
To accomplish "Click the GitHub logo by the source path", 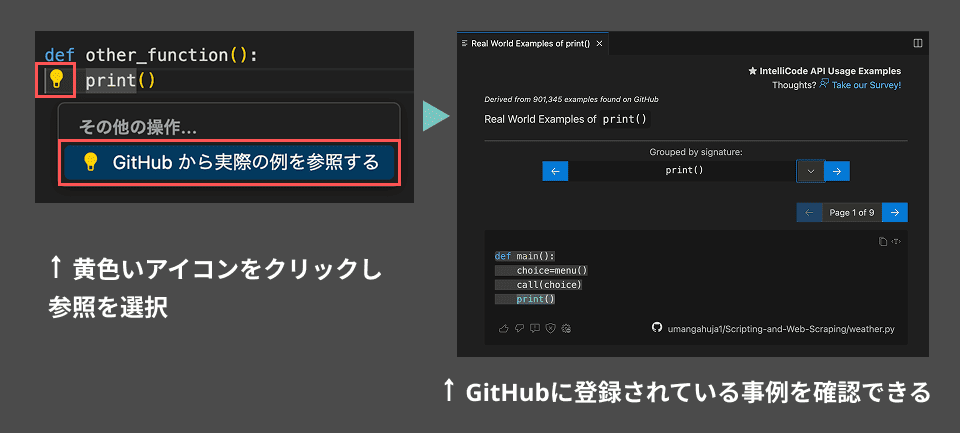I will point(657,328).
